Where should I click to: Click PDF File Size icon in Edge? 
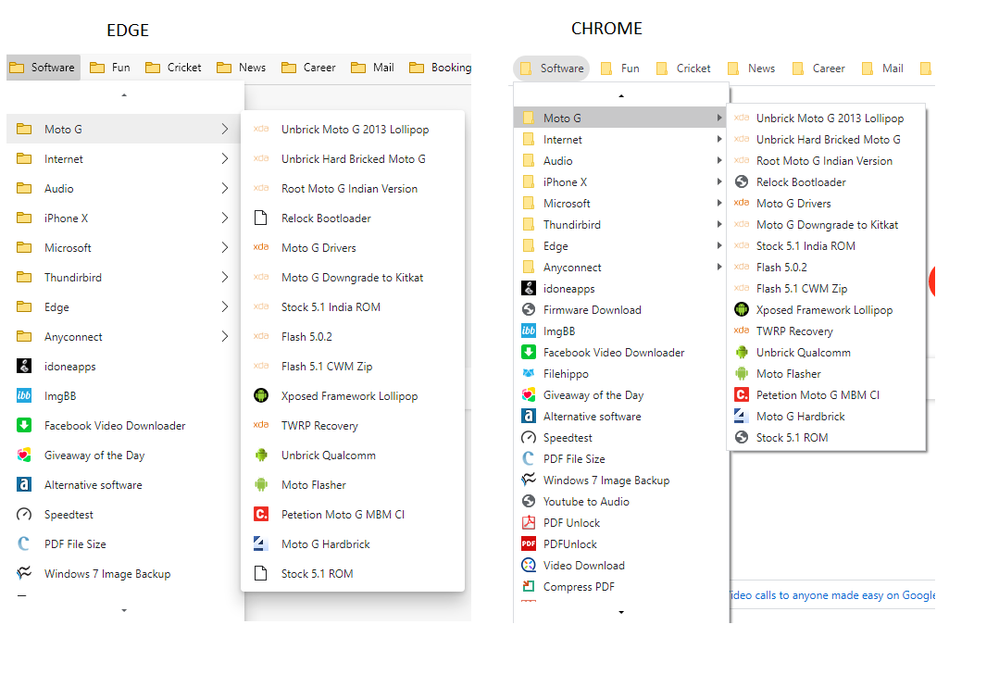pos(24,544)
